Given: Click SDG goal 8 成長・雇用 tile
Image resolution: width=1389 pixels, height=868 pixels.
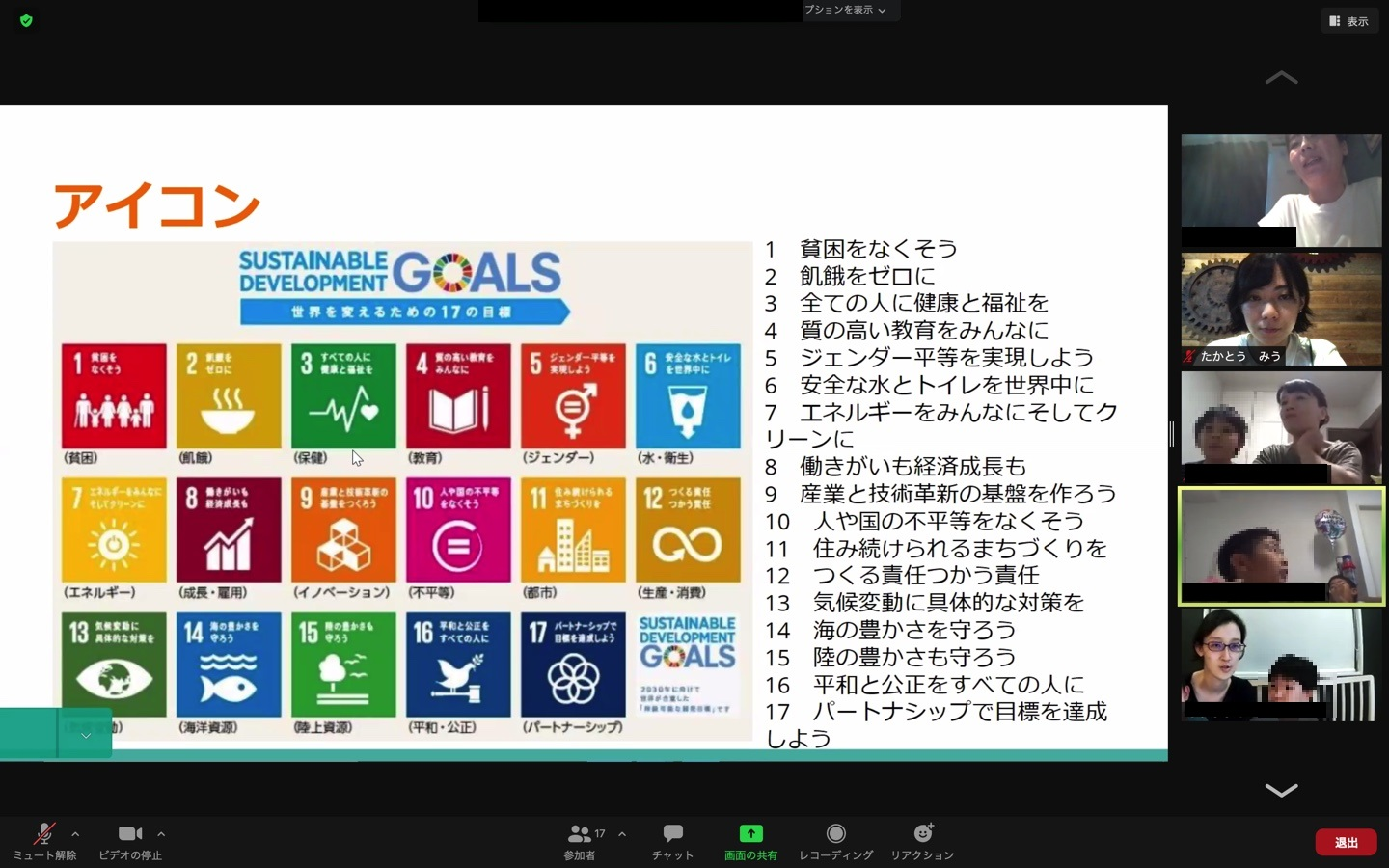Looking at the screenshot, I should 229,530.
